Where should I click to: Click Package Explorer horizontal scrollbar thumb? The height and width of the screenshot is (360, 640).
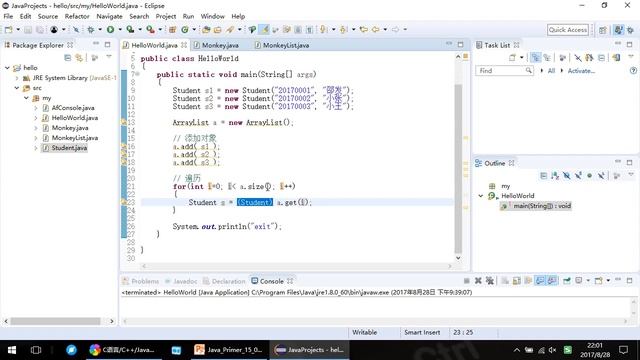(x=56, y=321)
